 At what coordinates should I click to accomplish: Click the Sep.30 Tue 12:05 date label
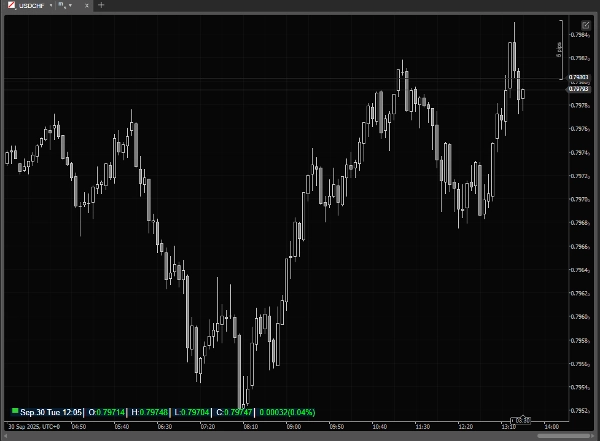pyautogui.click(x=52, y=411)
